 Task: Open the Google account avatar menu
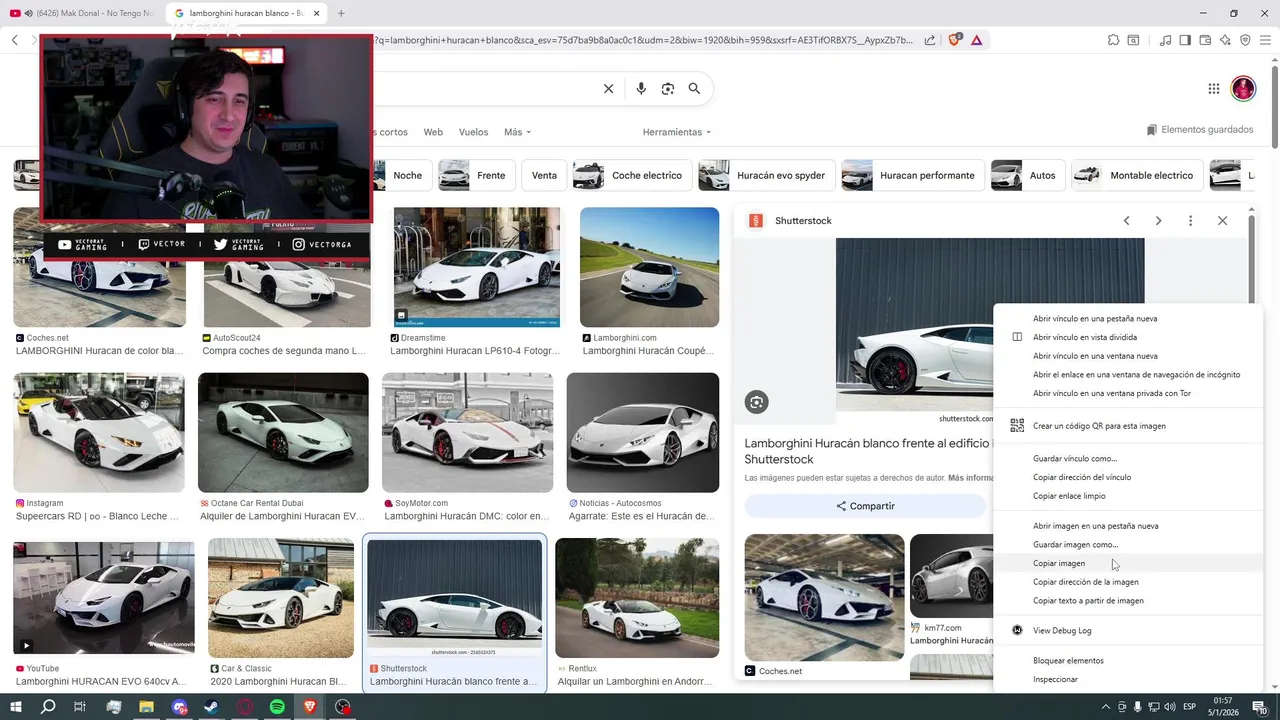(1243, 89)
